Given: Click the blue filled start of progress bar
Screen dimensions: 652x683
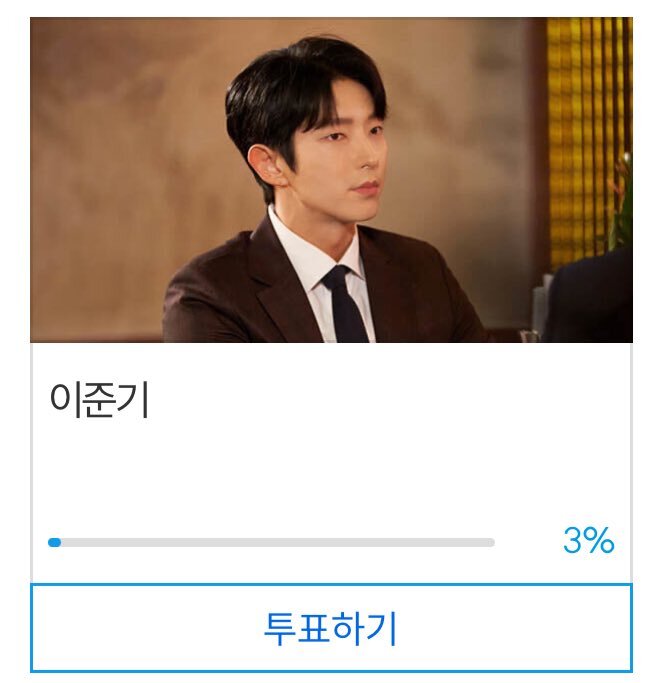Looking at the screenshot, I should [54, 542].
